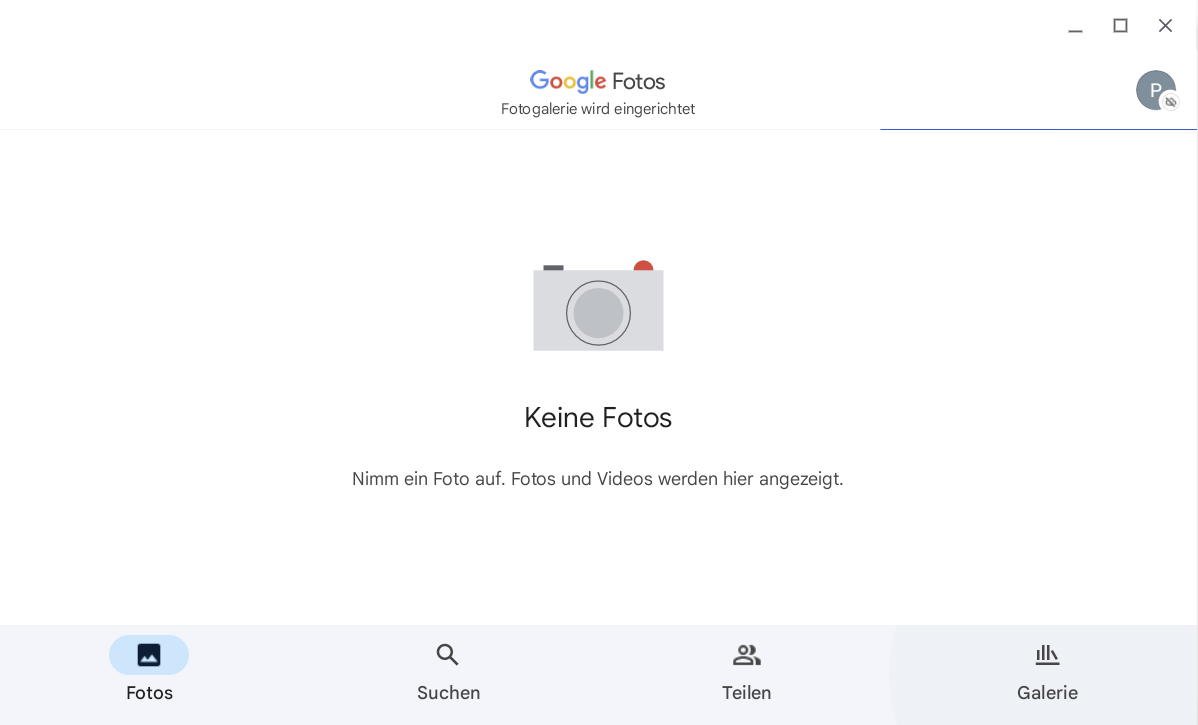Open the account menu via the P avatar
Viewport: 1198px width, 725px height.
[1153, 88]
